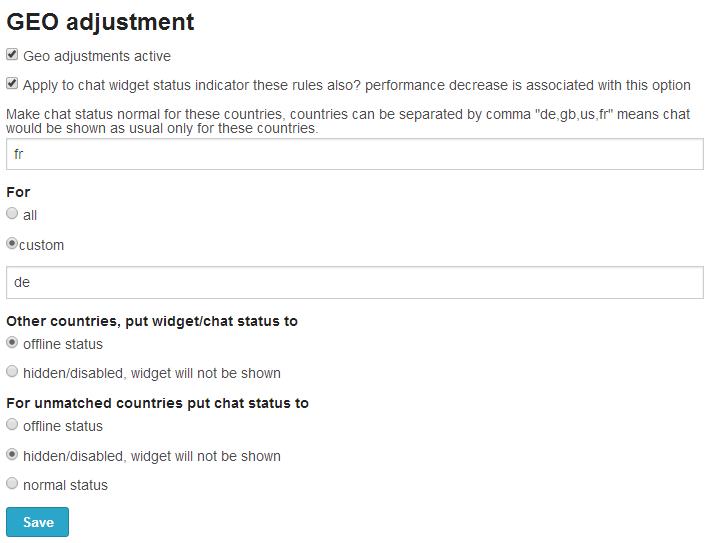Select hidden/disabled radio for unmatched countries
The width and height of the screenshot is (712, 543).
(x=12, y=454)
